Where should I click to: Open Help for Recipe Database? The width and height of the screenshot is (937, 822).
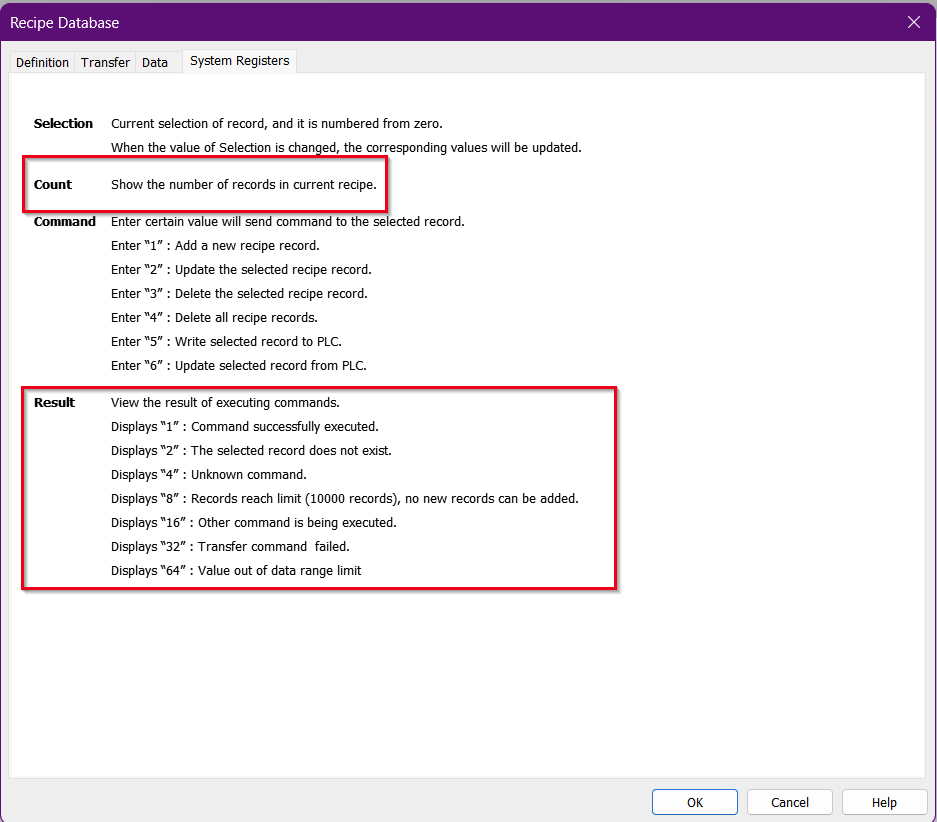tap(884, 802)
